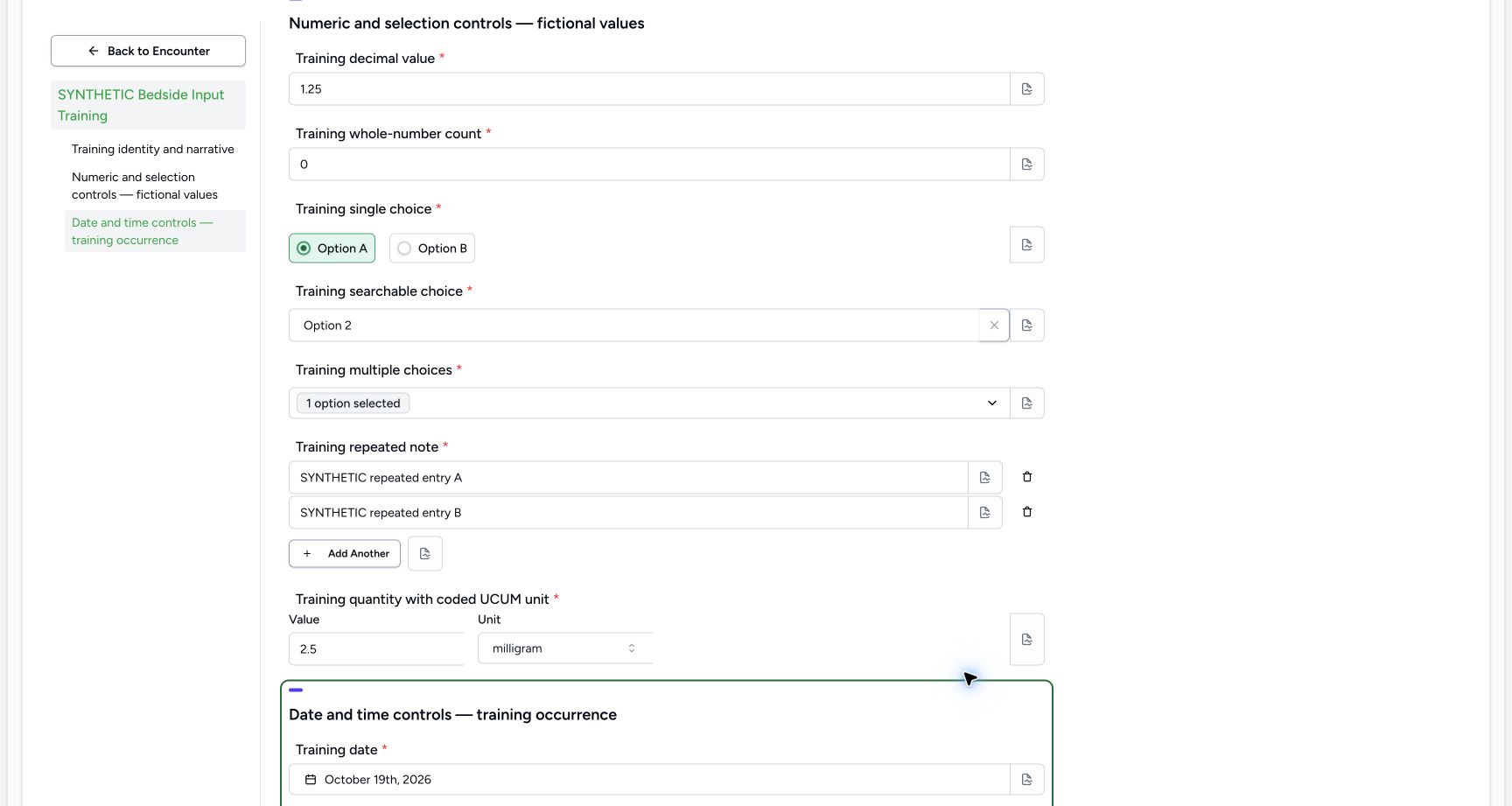Open note icon for repeated entry A
This screenshot has height=806, width=1512.
point(985,478)
